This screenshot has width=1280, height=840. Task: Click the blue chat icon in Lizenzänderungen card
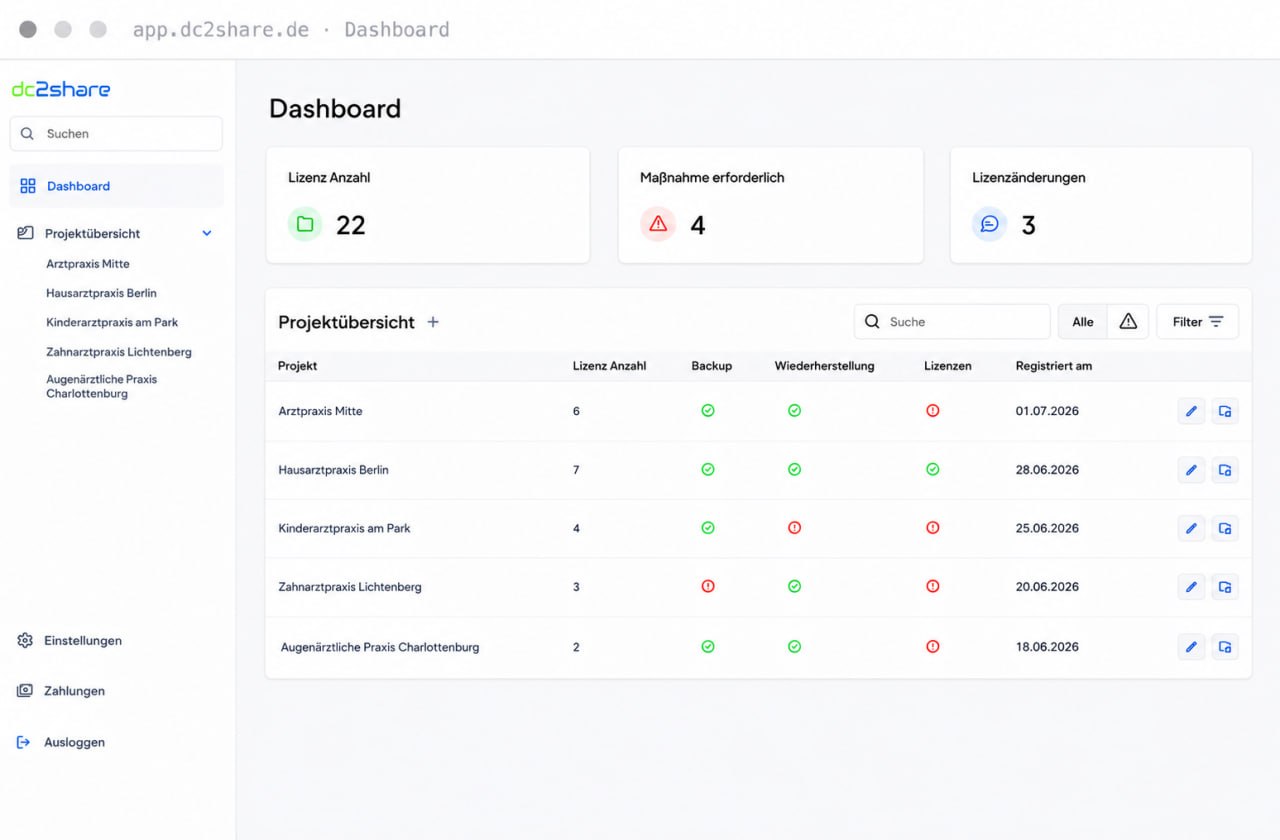(989, 224)
